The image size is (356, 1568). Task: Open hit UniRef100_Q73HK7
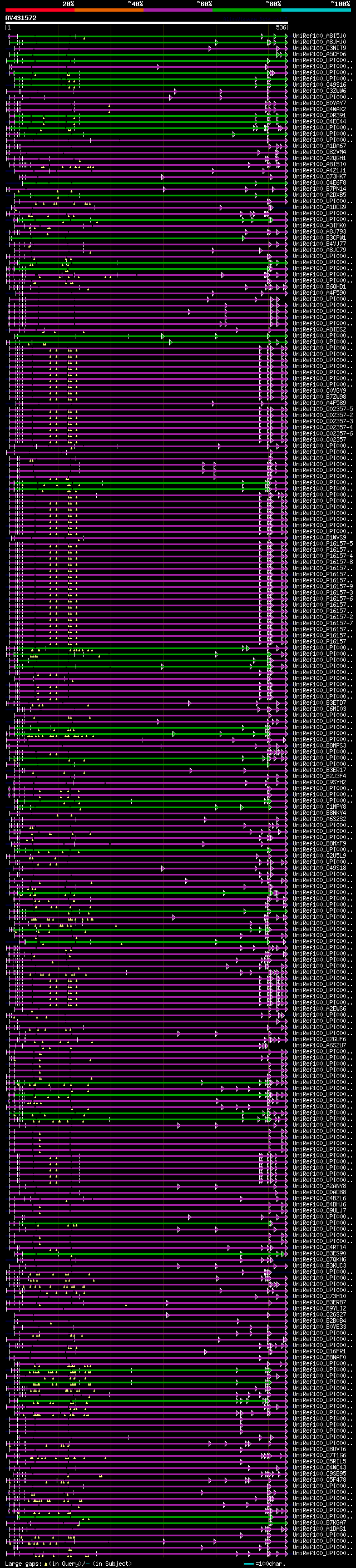(319, 176)
